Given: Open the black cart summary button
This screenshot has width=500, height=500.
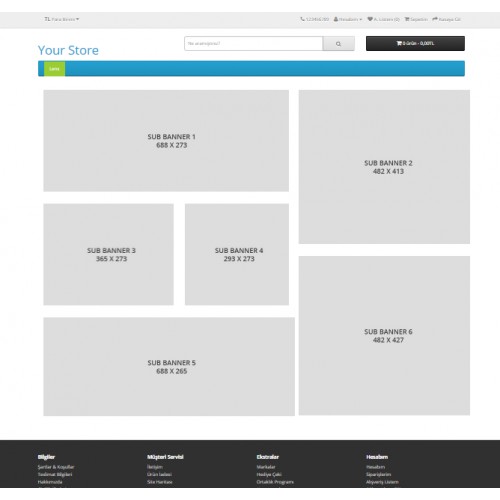Looking at the screenshot, I should click(415, 43).
